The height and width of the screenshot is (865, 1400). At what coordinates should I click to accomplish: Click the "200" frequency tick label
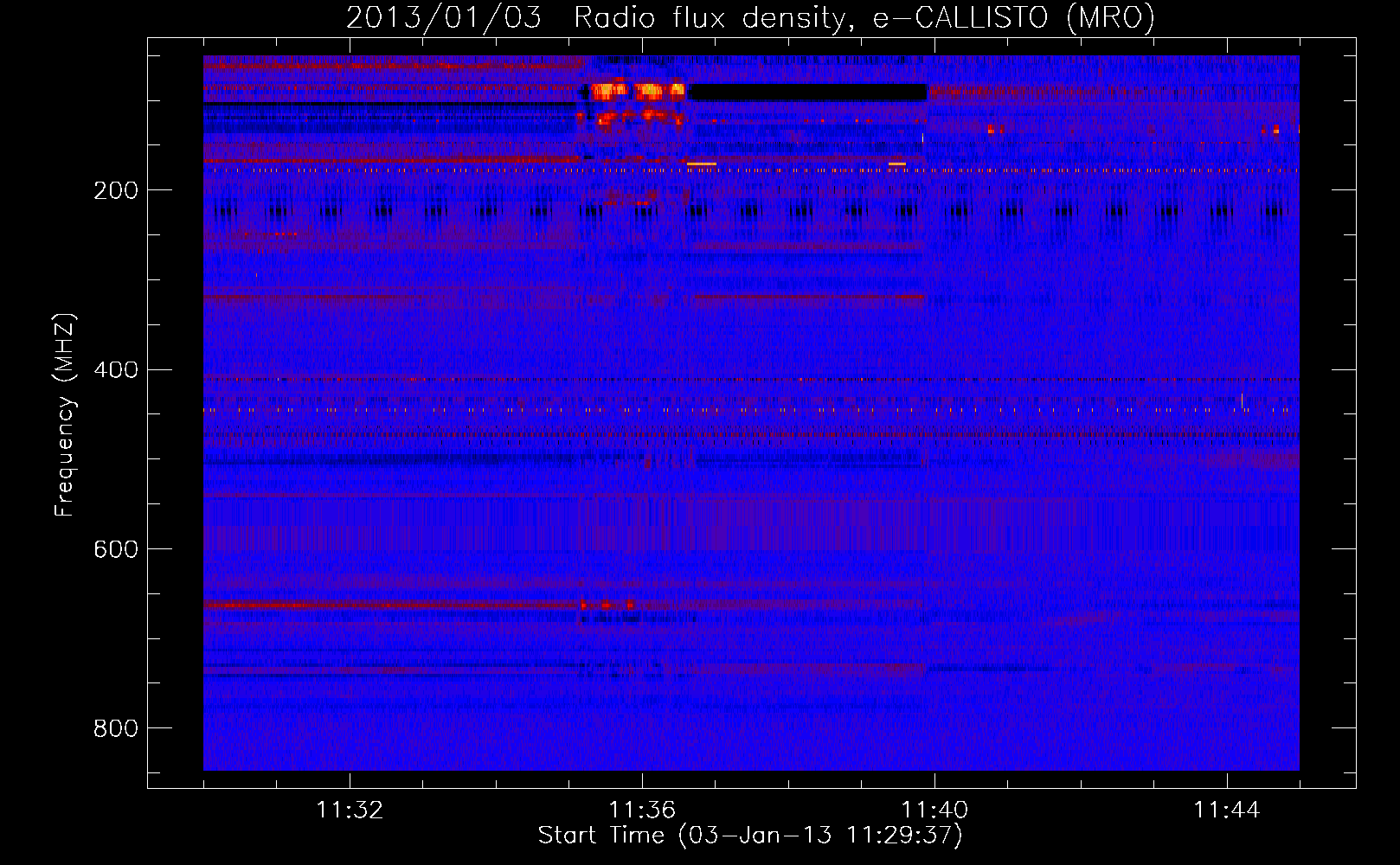pyautogui.click(x=116, y=190)
